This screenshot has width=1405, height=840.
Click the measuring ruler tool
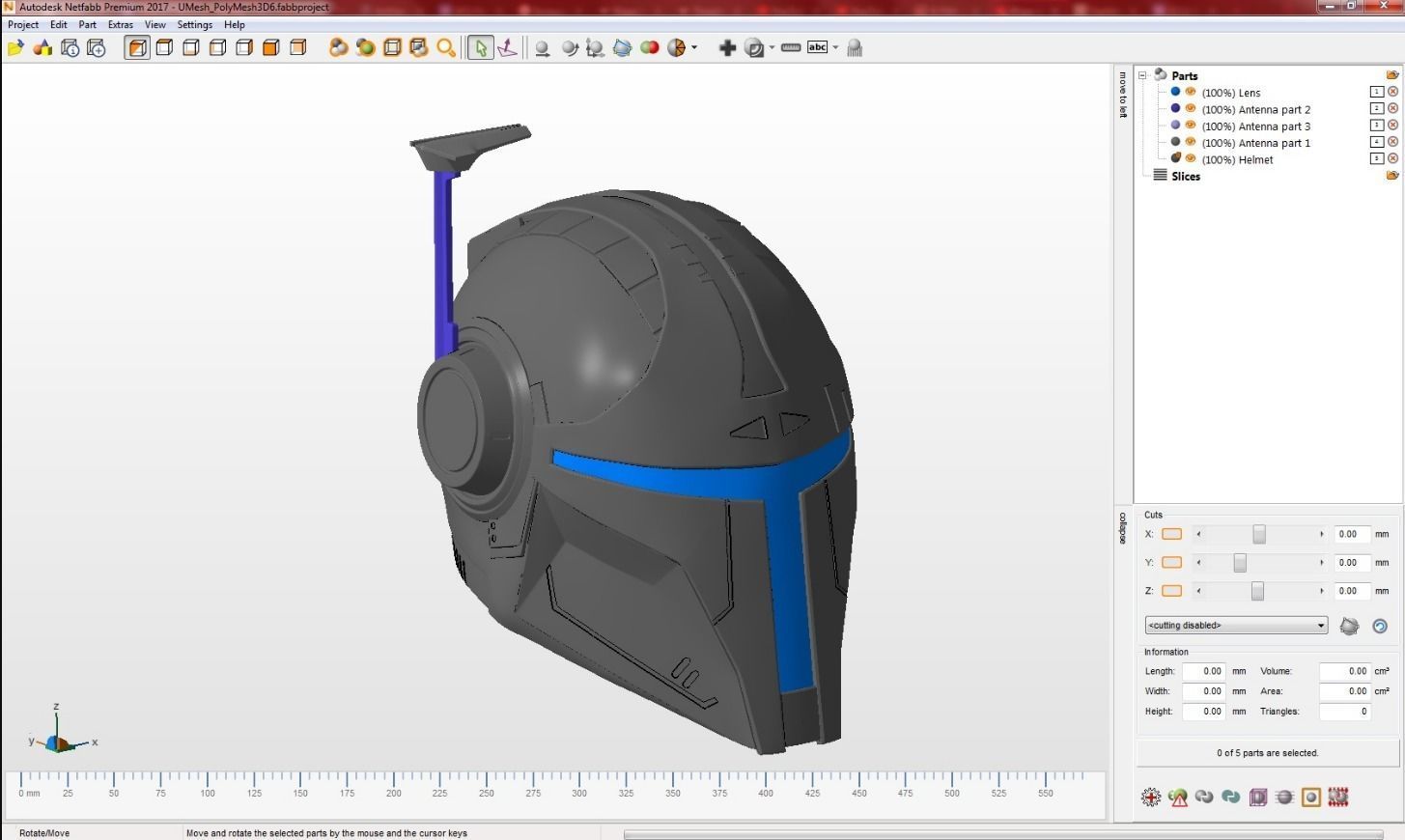[x=791, y=47]
